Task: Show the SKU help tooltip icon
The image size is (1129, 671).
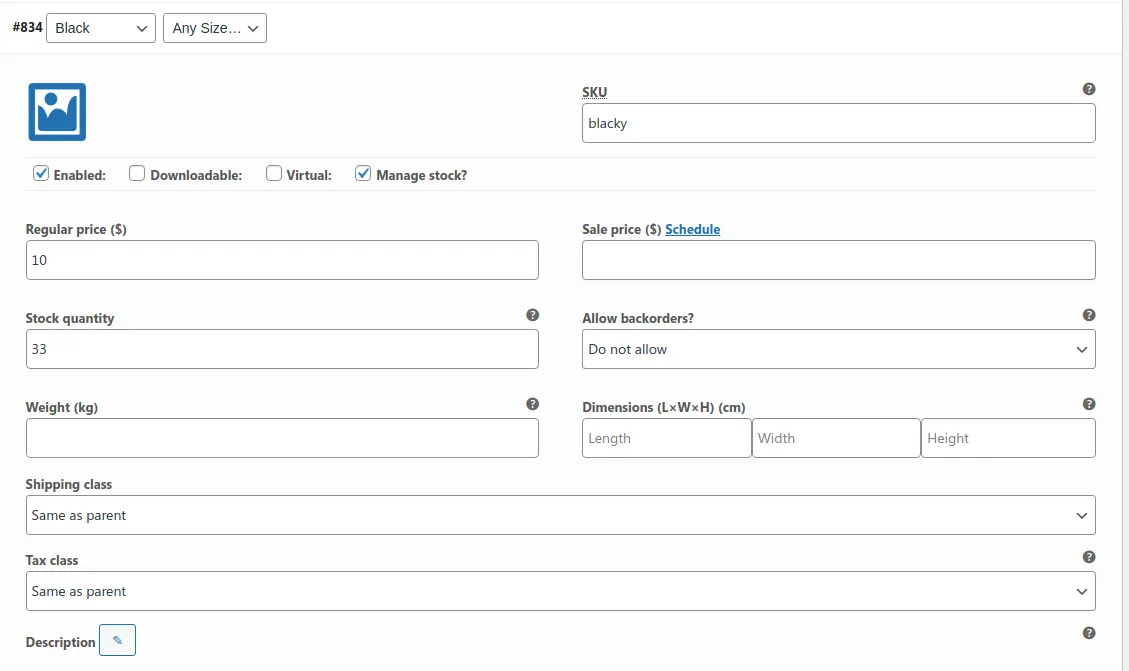Action: click(1089, 89)
